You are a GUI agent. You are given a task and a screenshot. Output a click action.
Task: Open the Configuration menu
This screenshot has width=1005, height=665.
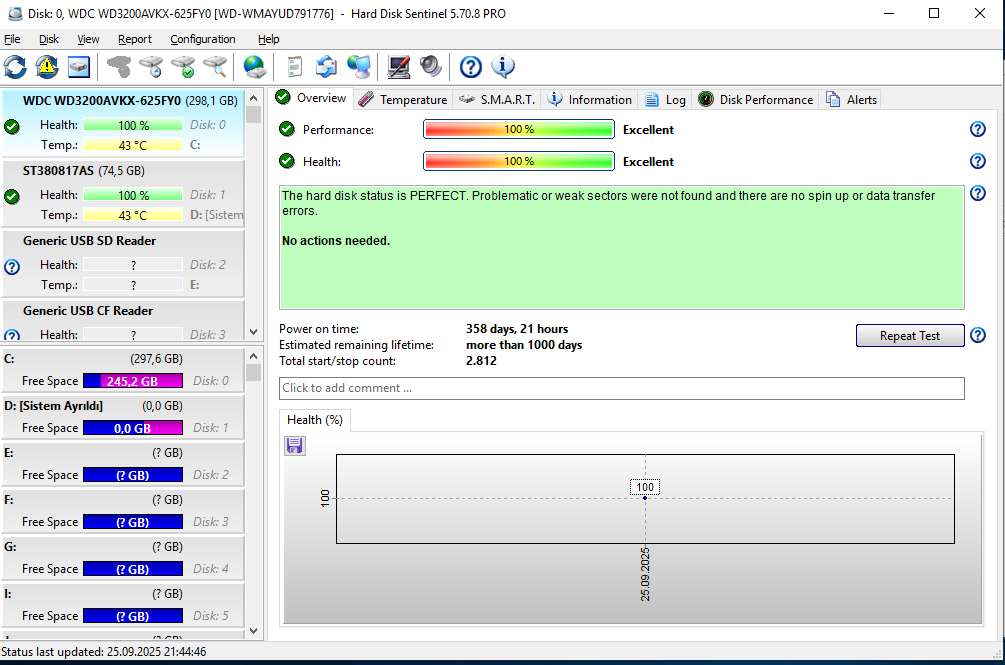tap(203, 39)
